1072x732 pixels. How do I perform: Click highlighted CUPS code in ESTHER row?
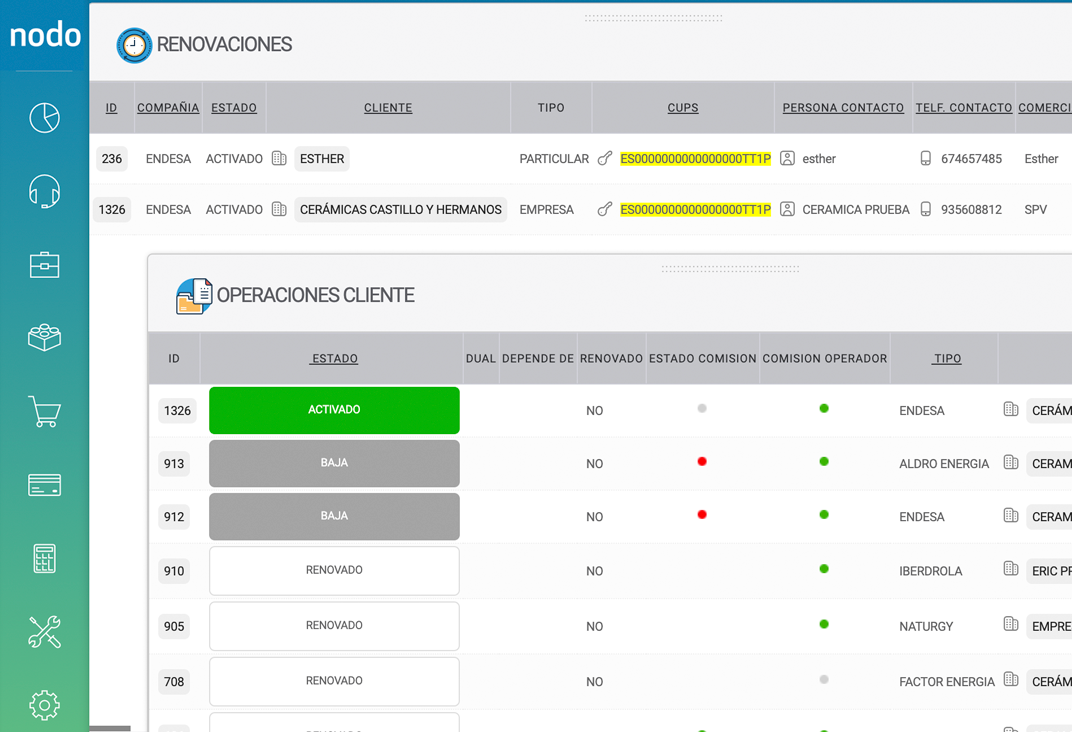(x=695, y=159)
